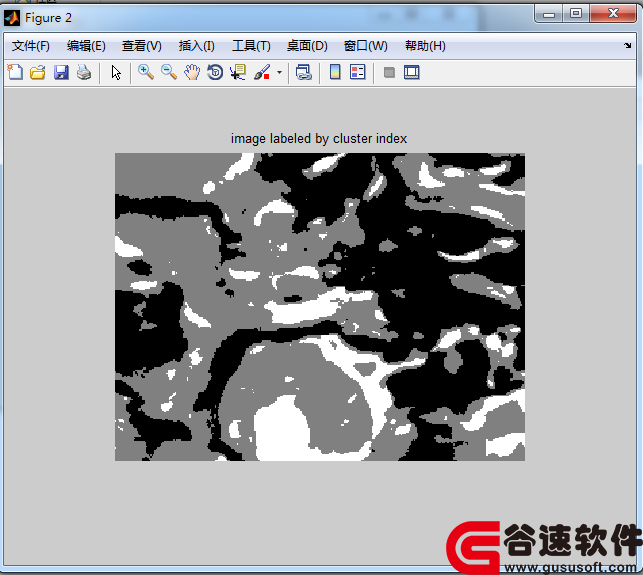Open file using the folder icon
643x575 pixels.
(x=38, y=73)
